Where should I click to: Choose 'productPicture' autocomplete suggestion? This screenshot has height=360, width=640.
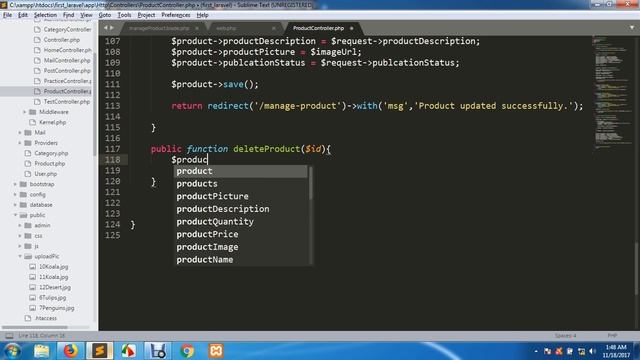pos(241,196)
